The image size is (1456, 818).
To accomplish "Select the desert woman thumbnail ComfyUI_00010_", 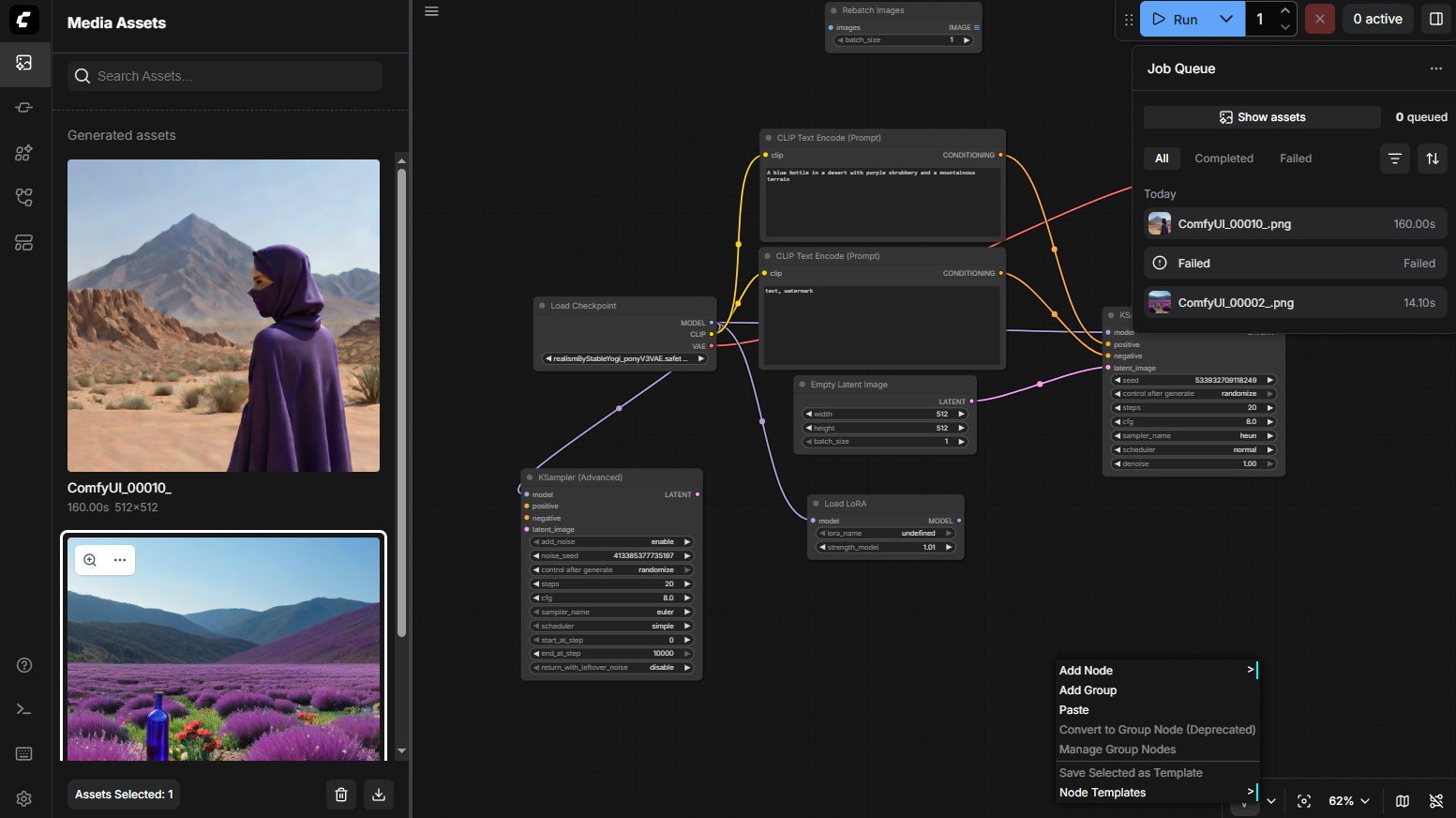I will pos(223,315).
